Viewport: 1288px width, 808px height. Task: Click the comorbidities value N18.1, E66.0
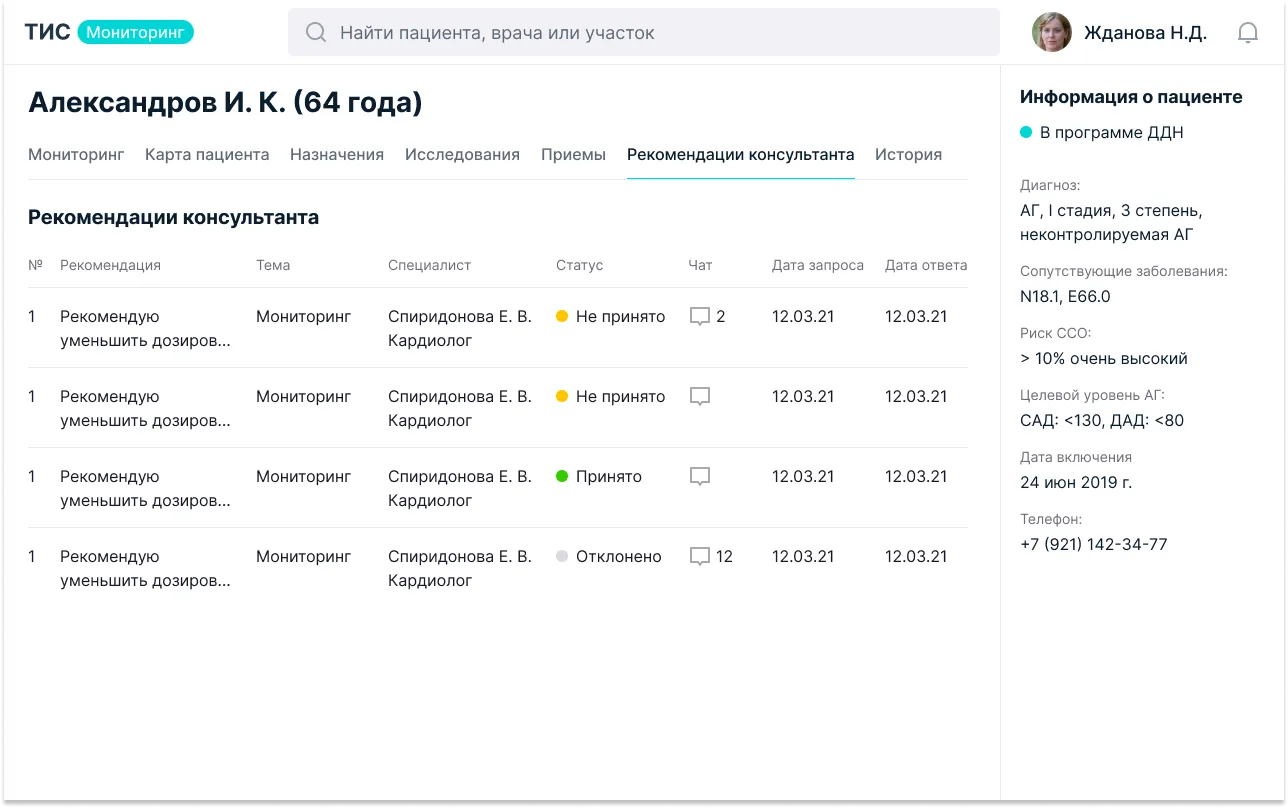pyautogui.click(x=1065, y=297)
